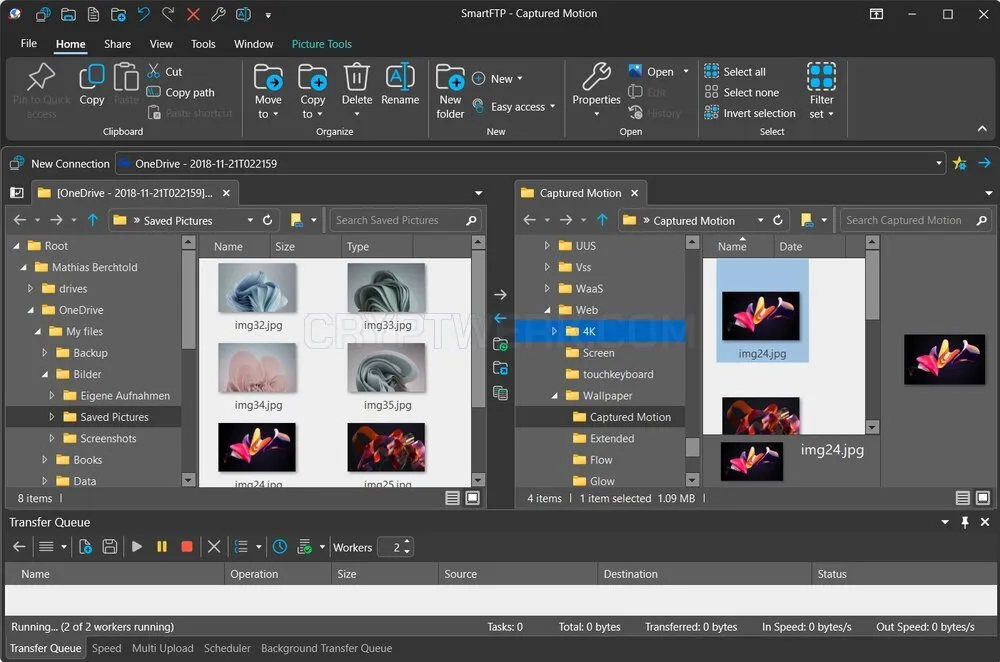
Task: Open the address bar dropdown arrow
Action: [939, 163]
